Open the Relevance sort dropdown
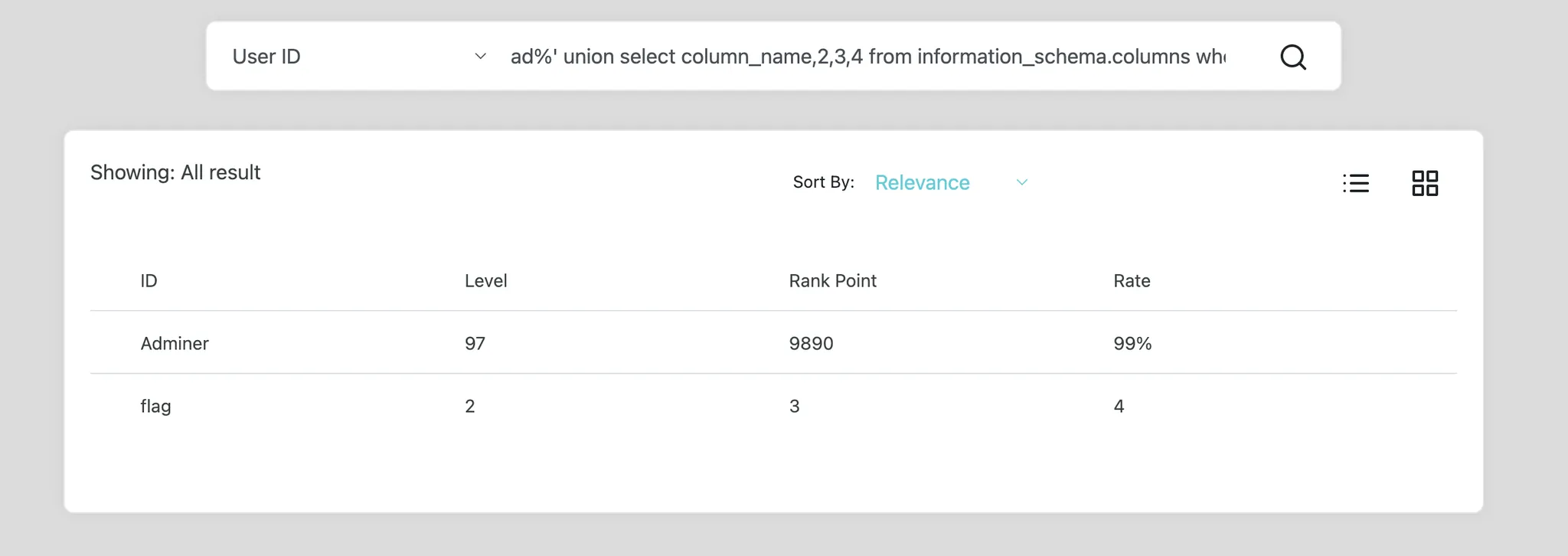Viewport: 1568px width, 556px height. (x=923, y=183)
